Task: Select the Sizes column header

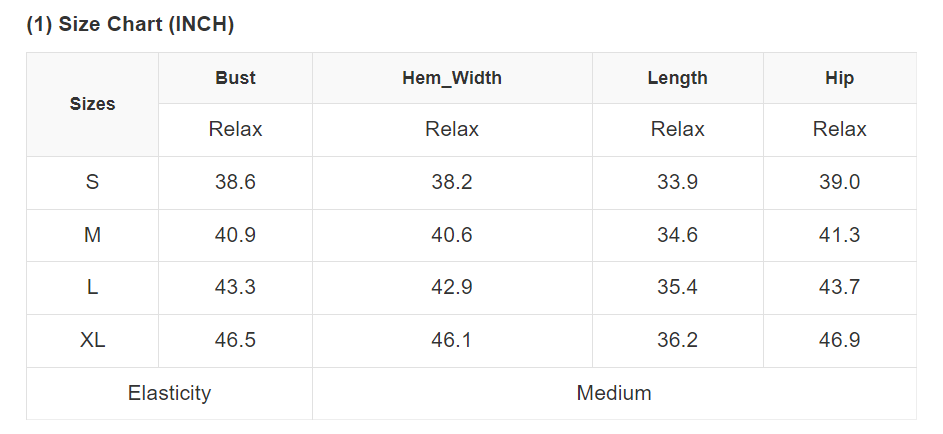Action: [x=92, y=104]
